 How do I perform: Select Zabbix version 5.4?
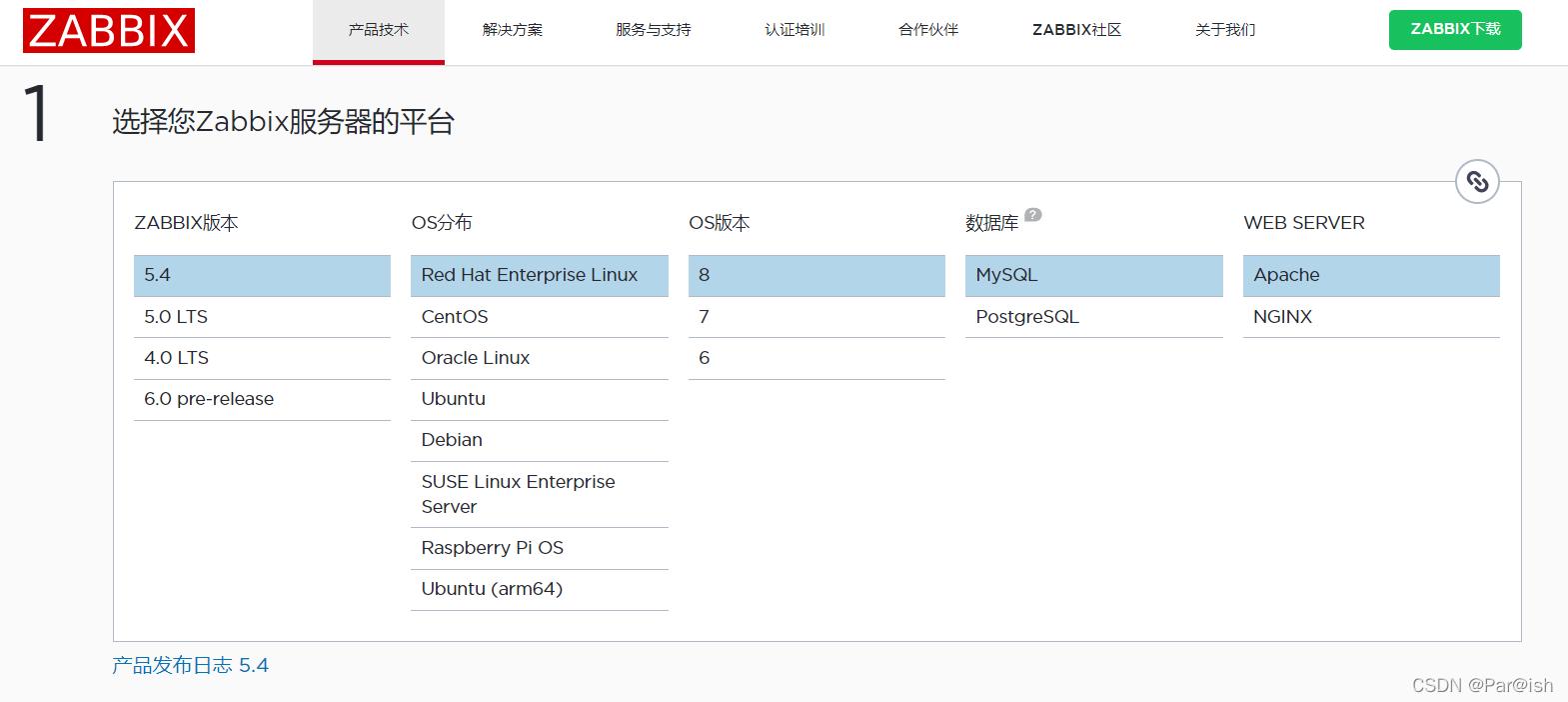[x=262, y=275]
